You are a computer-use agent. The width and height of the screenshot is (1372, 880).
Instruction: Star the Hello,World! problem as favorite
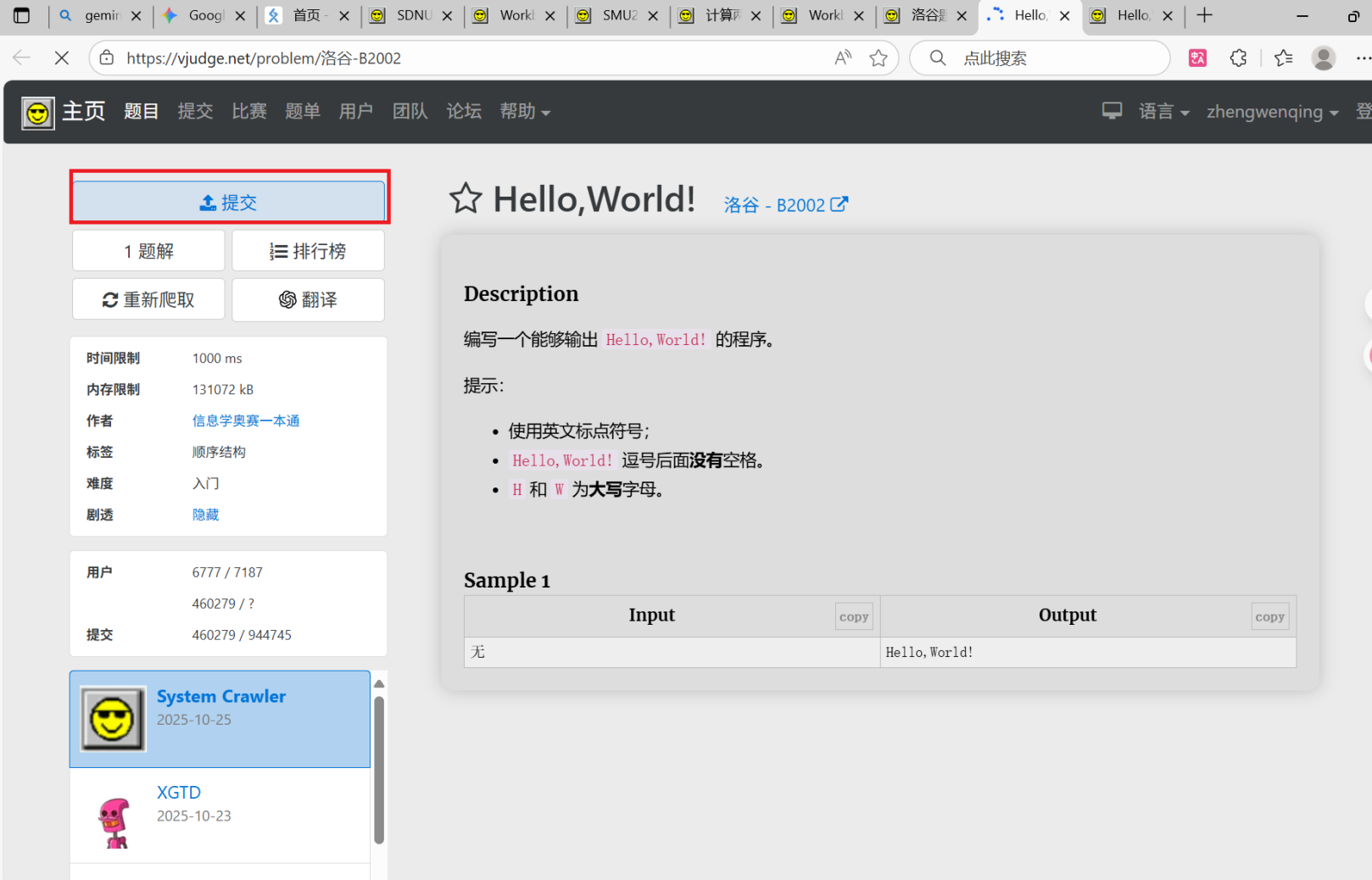pos(465,199)
